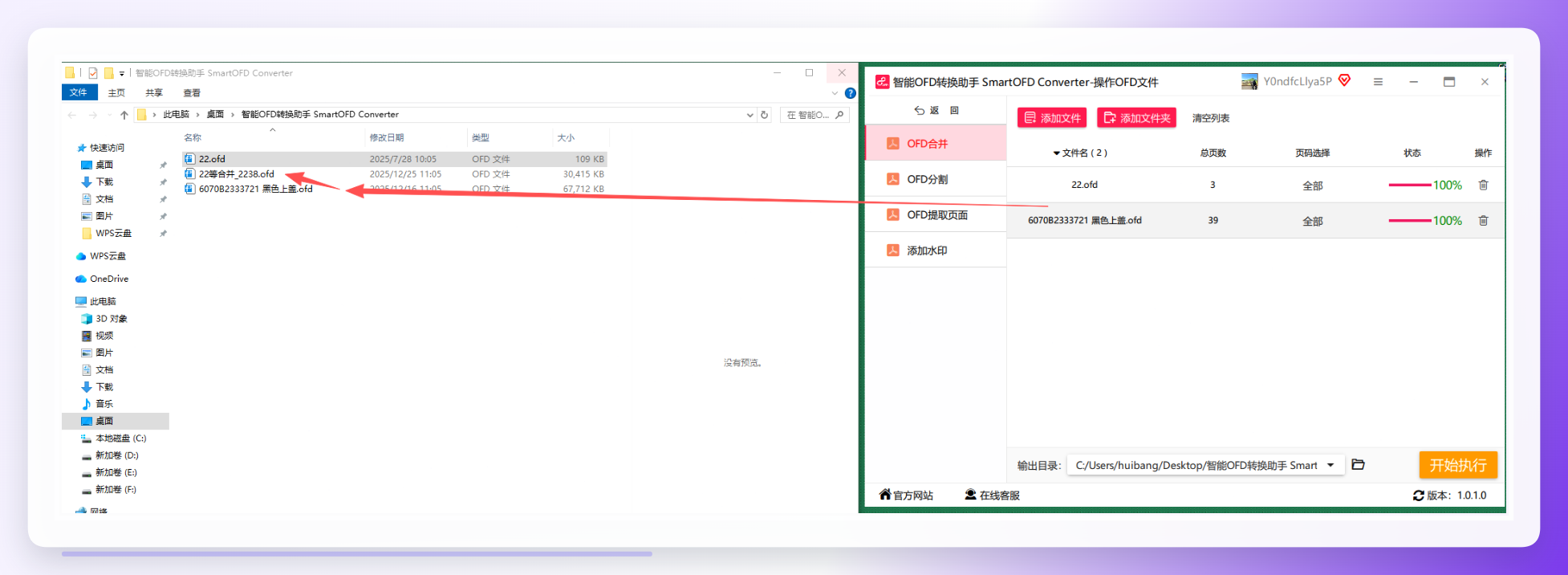Image resolution: width=1568 pixels, height=575 pixels.
Task: Open 在线客服 online support
Action: click(x=992, y=495)
